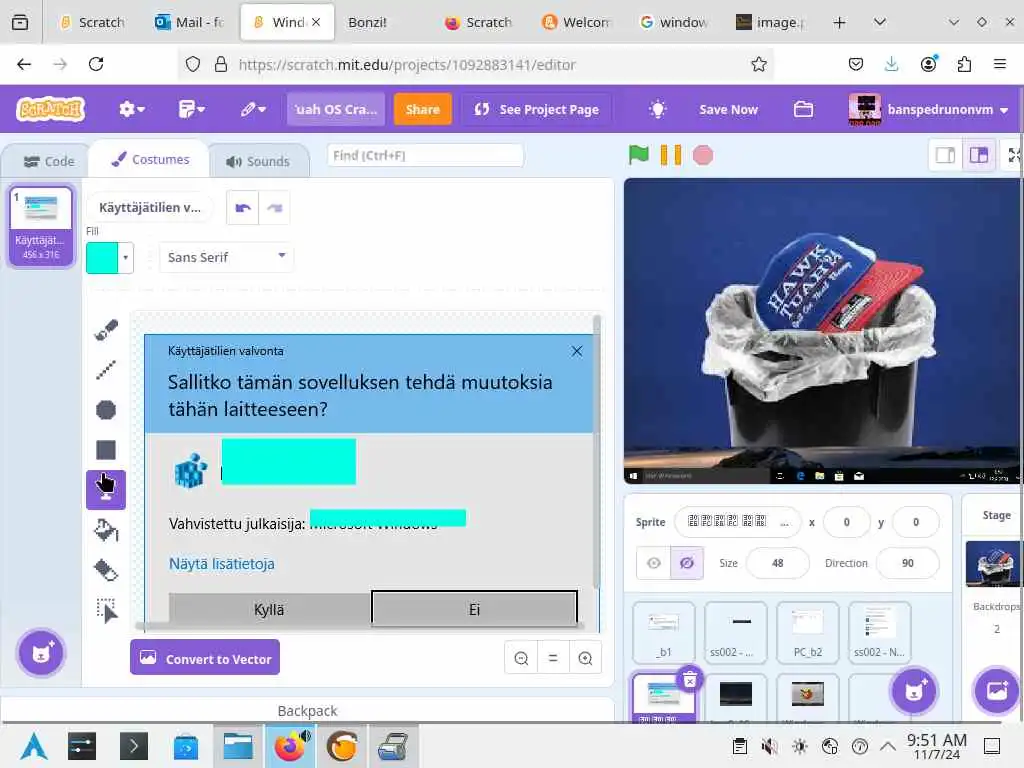
Task: Click the Undo arrow button
Action: click(x=243, y=208)
